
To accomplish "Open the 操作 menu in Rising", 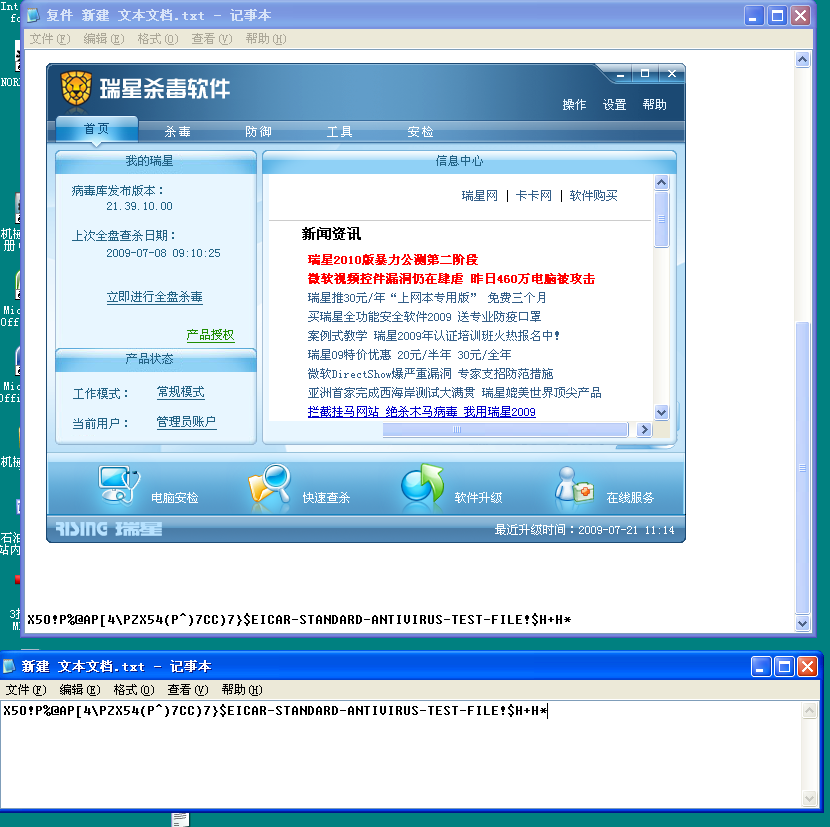I will point(574,105).
